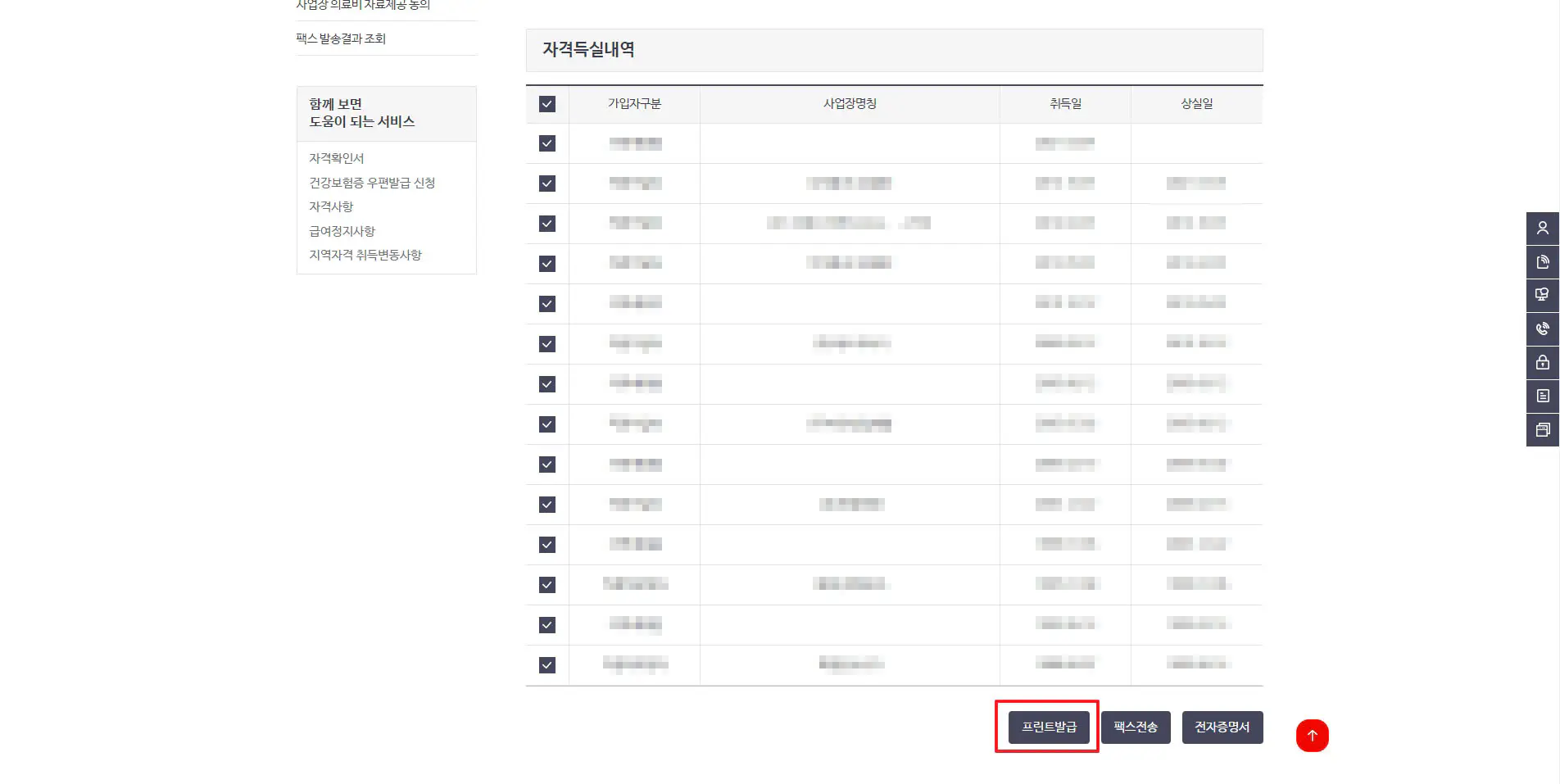Click the 자격득실내역 section title
The width and height of the screenshot is (1560, 784).
tap(588, 50)
